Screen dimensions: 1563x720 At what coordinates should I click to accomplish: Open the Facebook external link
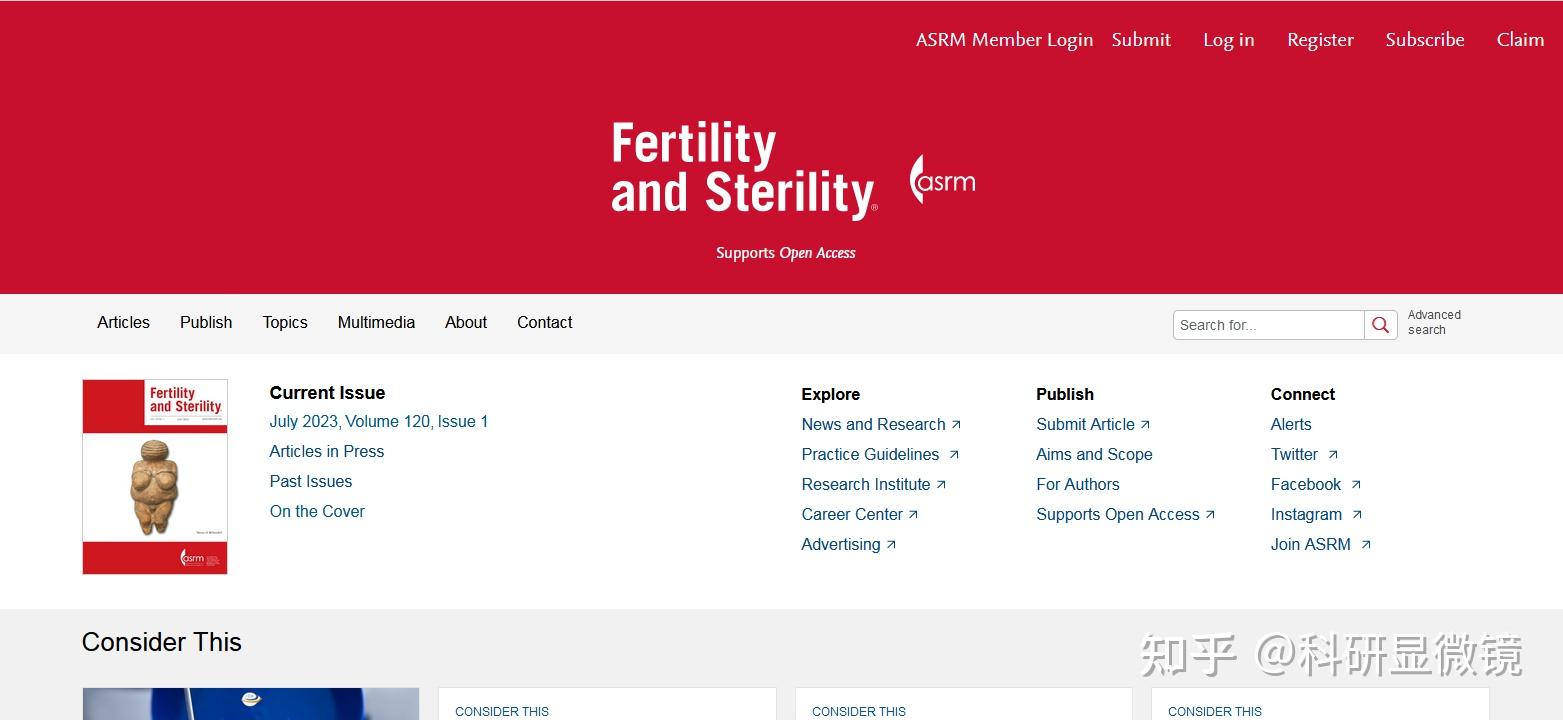pos(1316,484)
